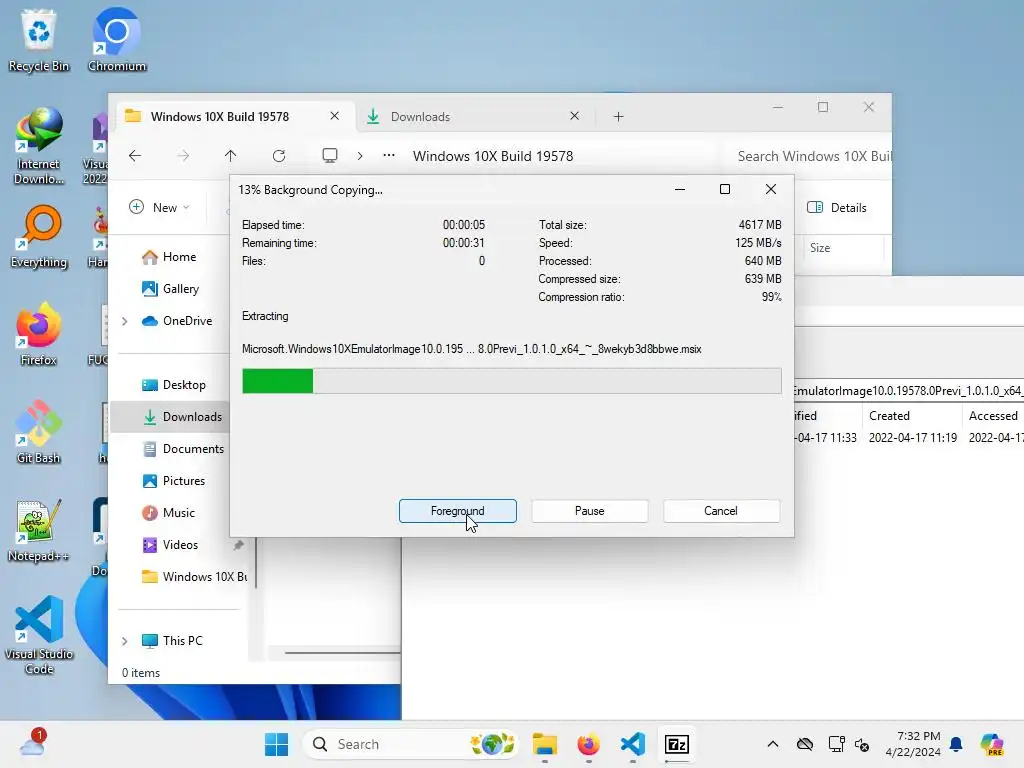Screen dimensions: 1024x768
Task: Click the Created column header in 7-Zip
Action: coord(889,415)
